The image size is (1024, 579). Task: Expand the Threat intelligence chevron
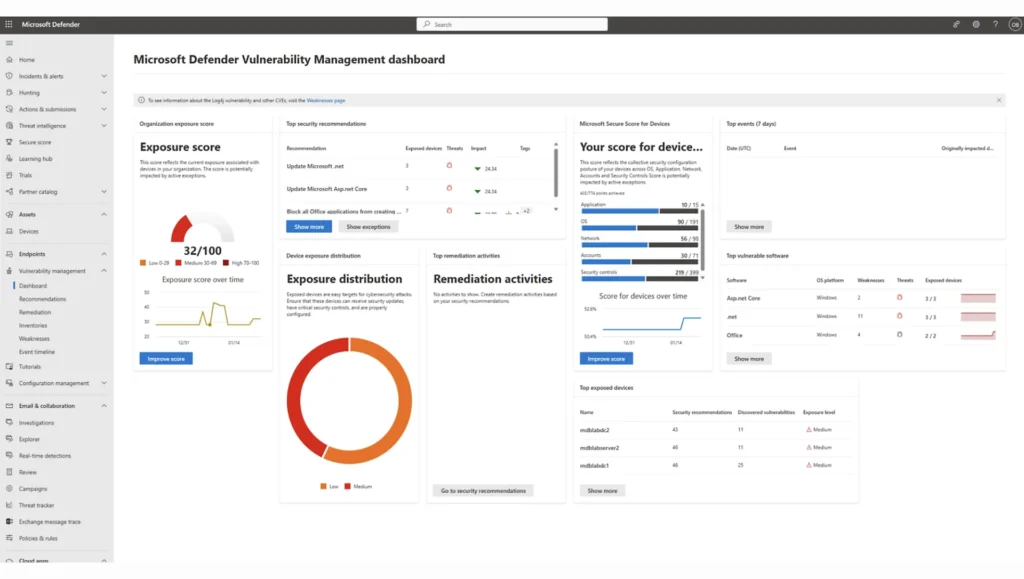(104, 125)
